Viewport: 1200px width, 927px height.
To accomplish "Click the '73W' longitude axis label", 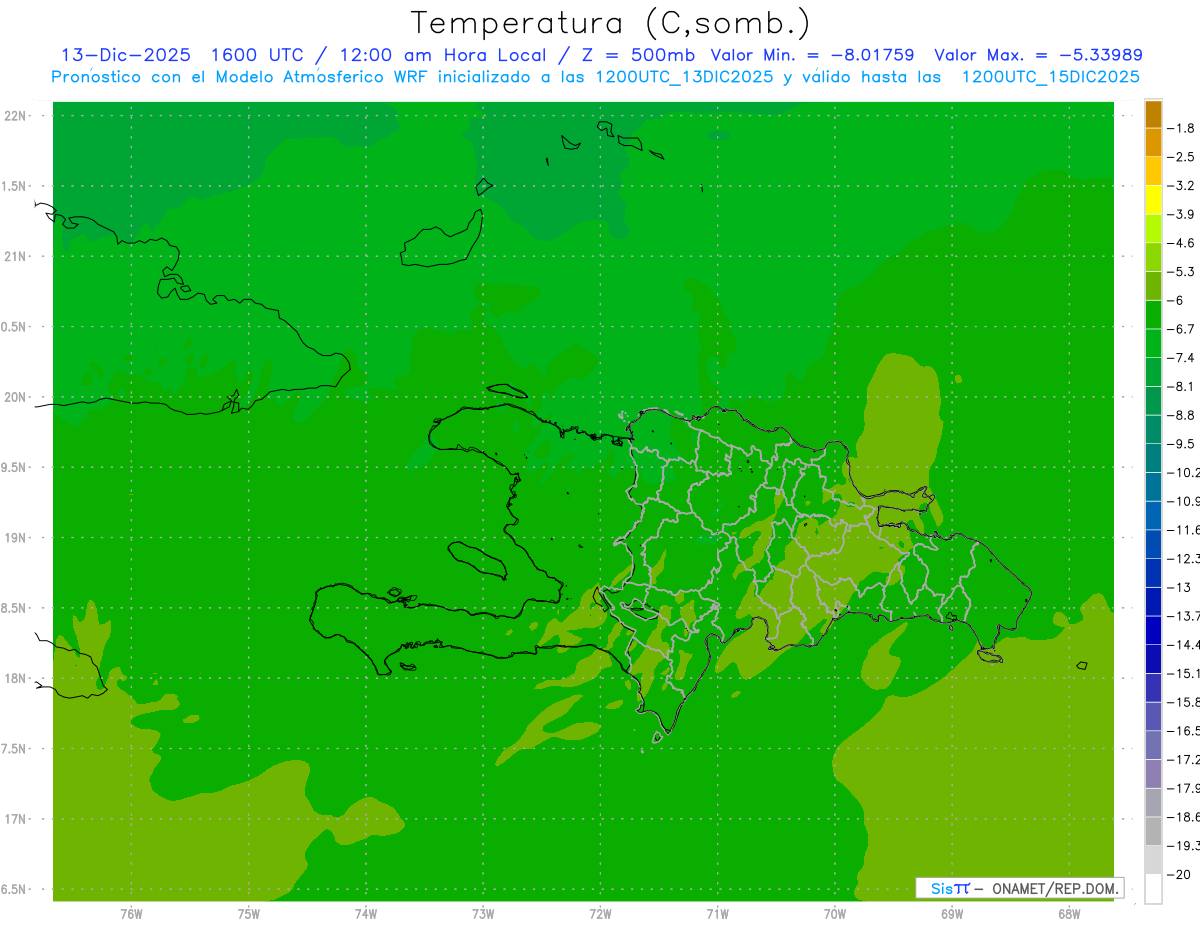I will click(x=483, y=914).
